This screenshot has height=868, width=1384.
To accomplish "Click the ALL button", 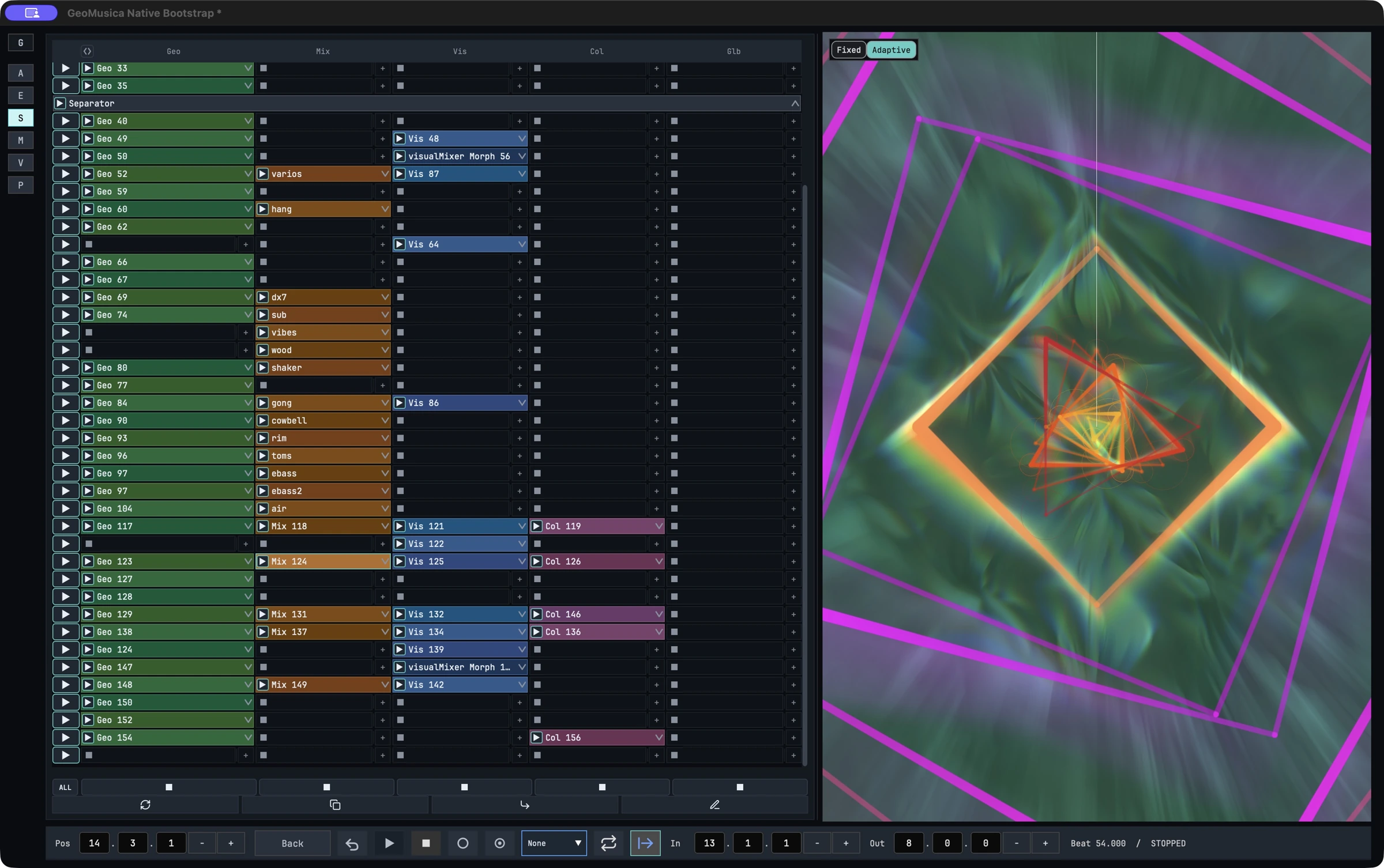I will coord(65,787).
